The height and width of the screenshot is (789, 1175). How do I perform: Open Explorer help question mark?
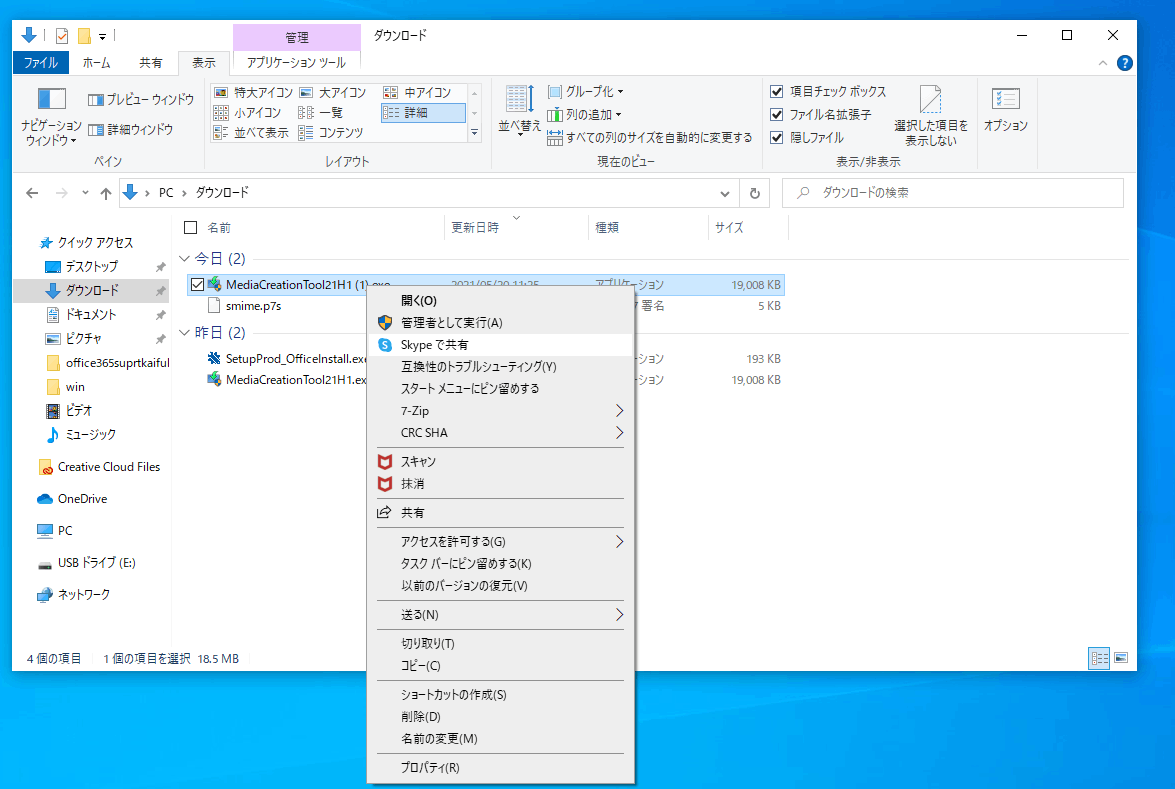pyautogui.click(x=1124, y=63)
